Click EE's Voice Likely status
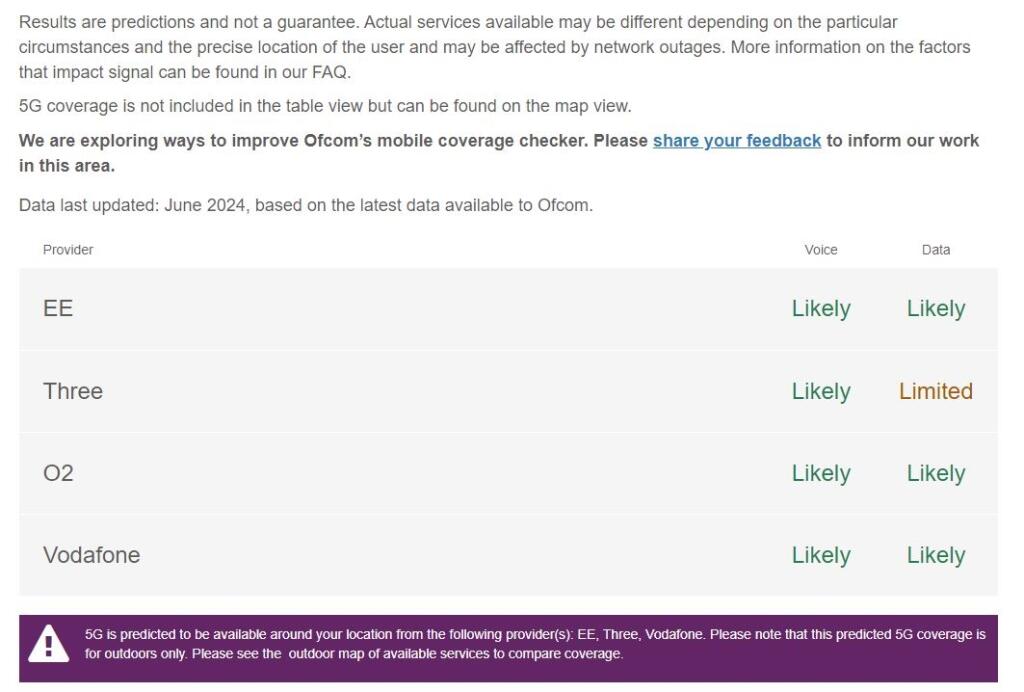This screenshot has width=1024, height=692. click(821, 309)
